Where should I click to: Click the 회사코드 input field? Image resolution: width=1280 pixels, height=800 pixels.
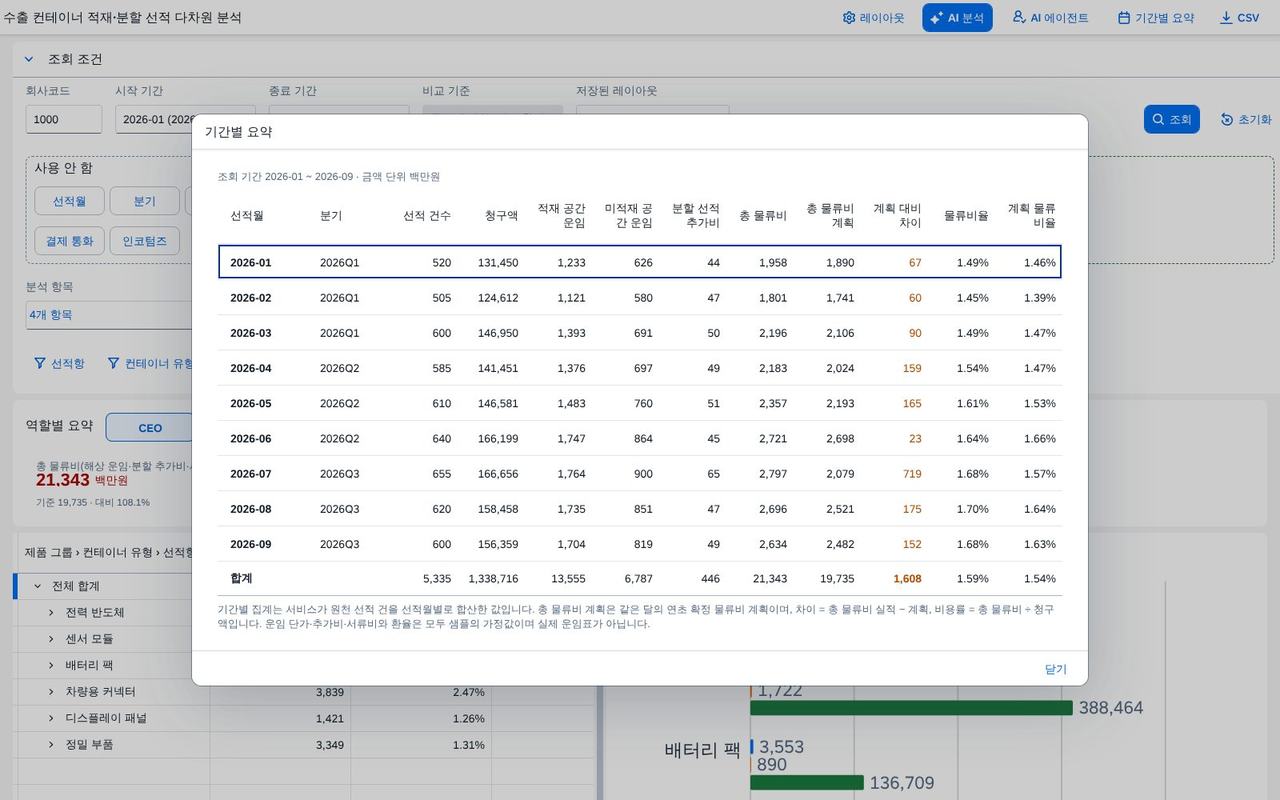[64, 119]
